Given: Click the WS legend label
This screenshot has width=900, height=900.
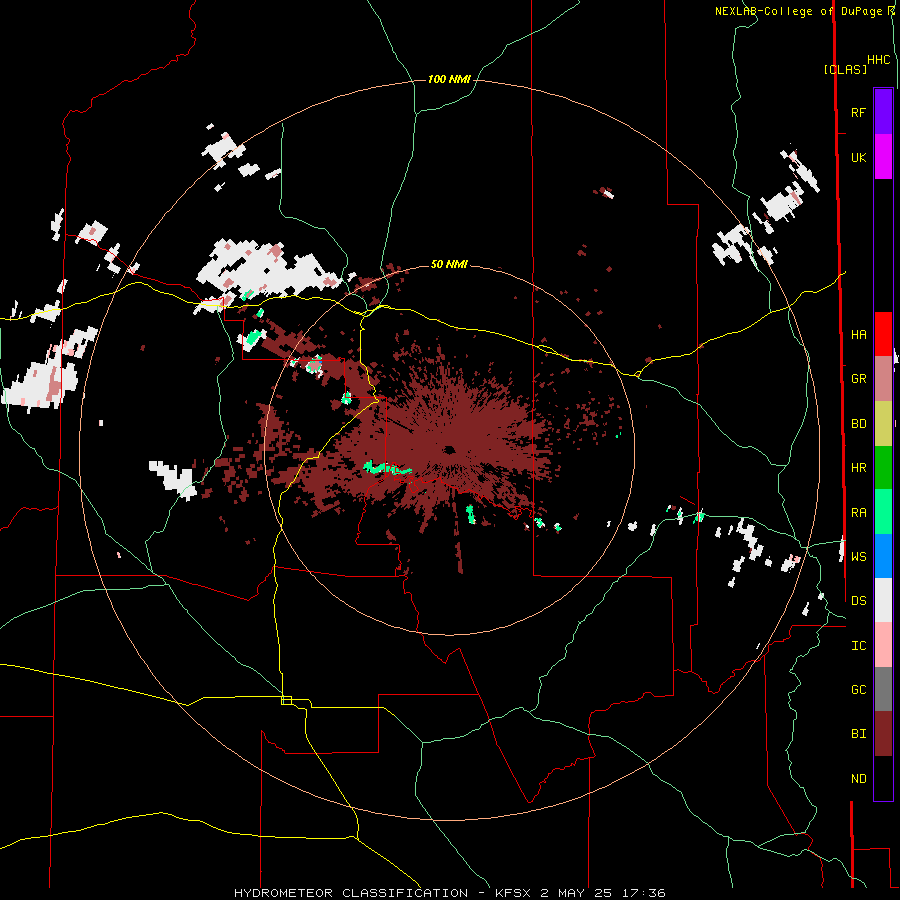Looking at the screenshot, I should 858,556.
